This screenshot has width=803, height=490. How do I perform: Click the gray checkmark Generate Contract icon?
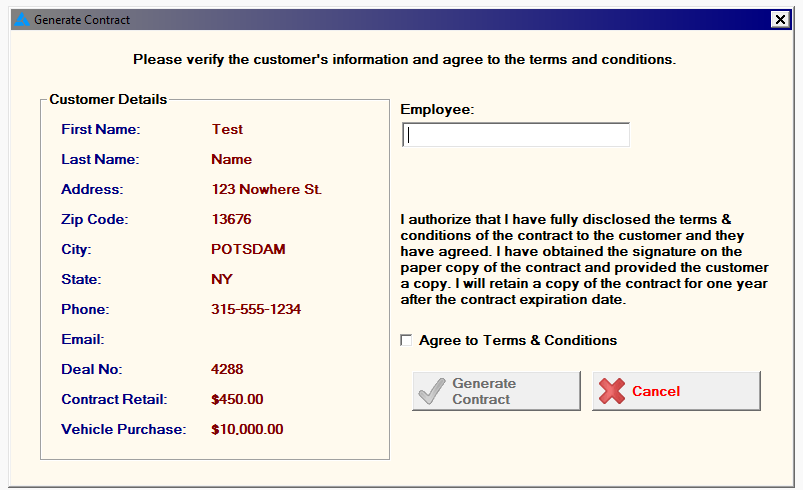tap(432, 392)
